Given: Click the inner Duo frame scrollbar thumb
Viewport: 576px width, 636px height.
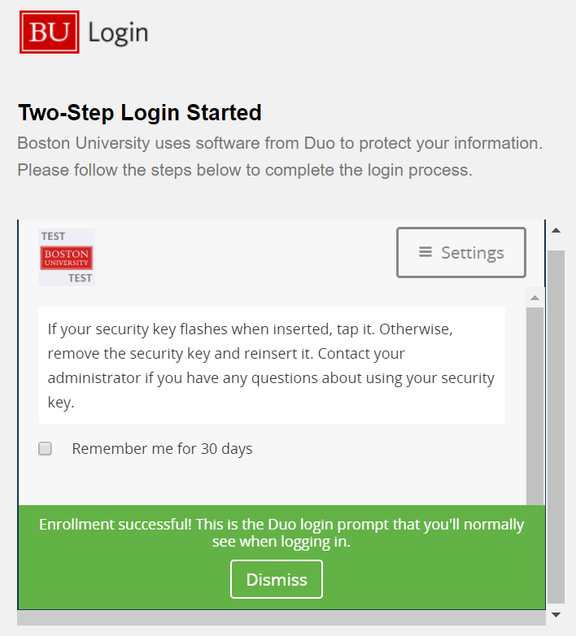Looking at the screenshot, I should pos(535,406).
